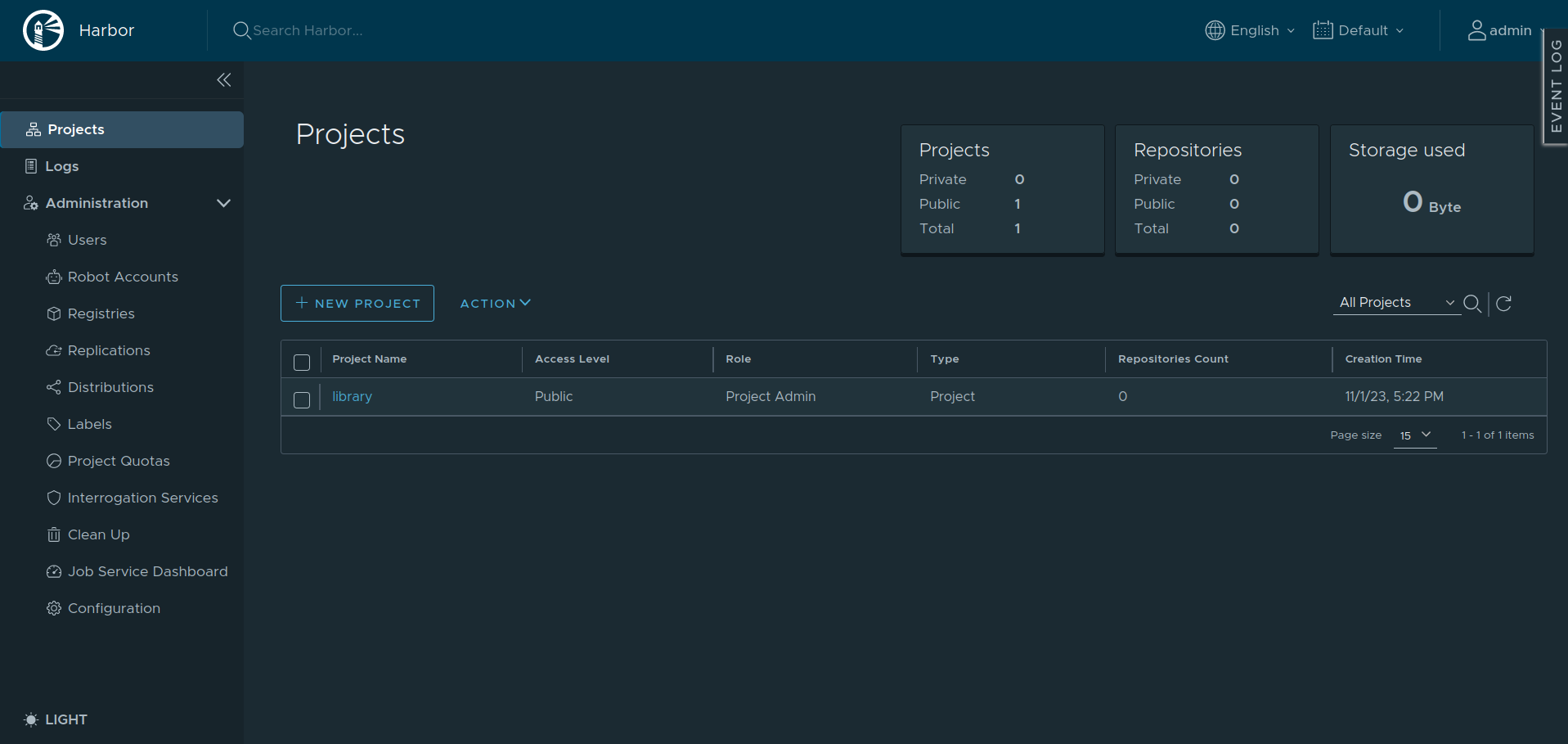Click the Robot Accounts icon
Screen dimensions: 1568x744
click(x=54, y=277)
